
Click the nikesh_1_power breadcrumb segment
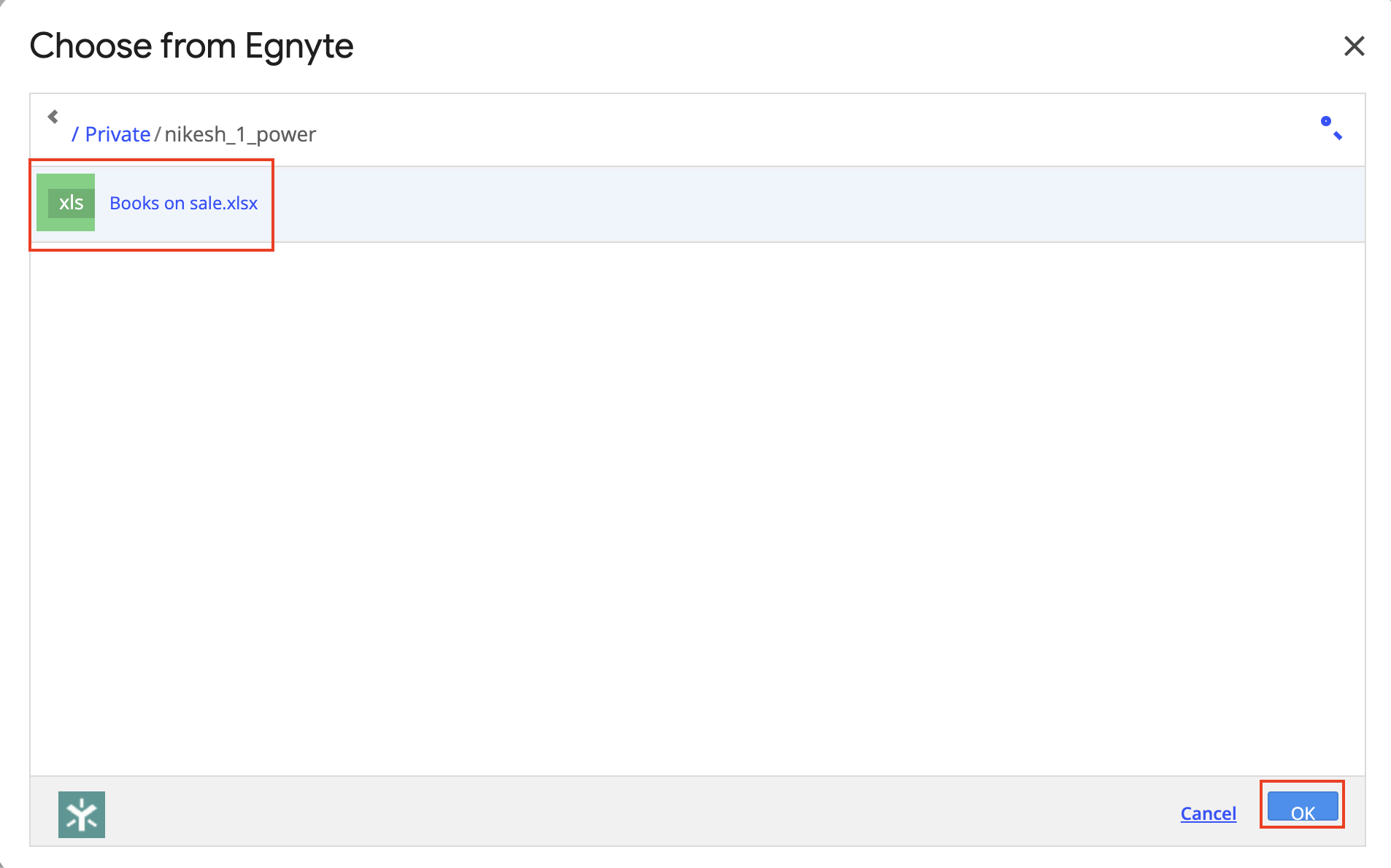click(239, 133)
